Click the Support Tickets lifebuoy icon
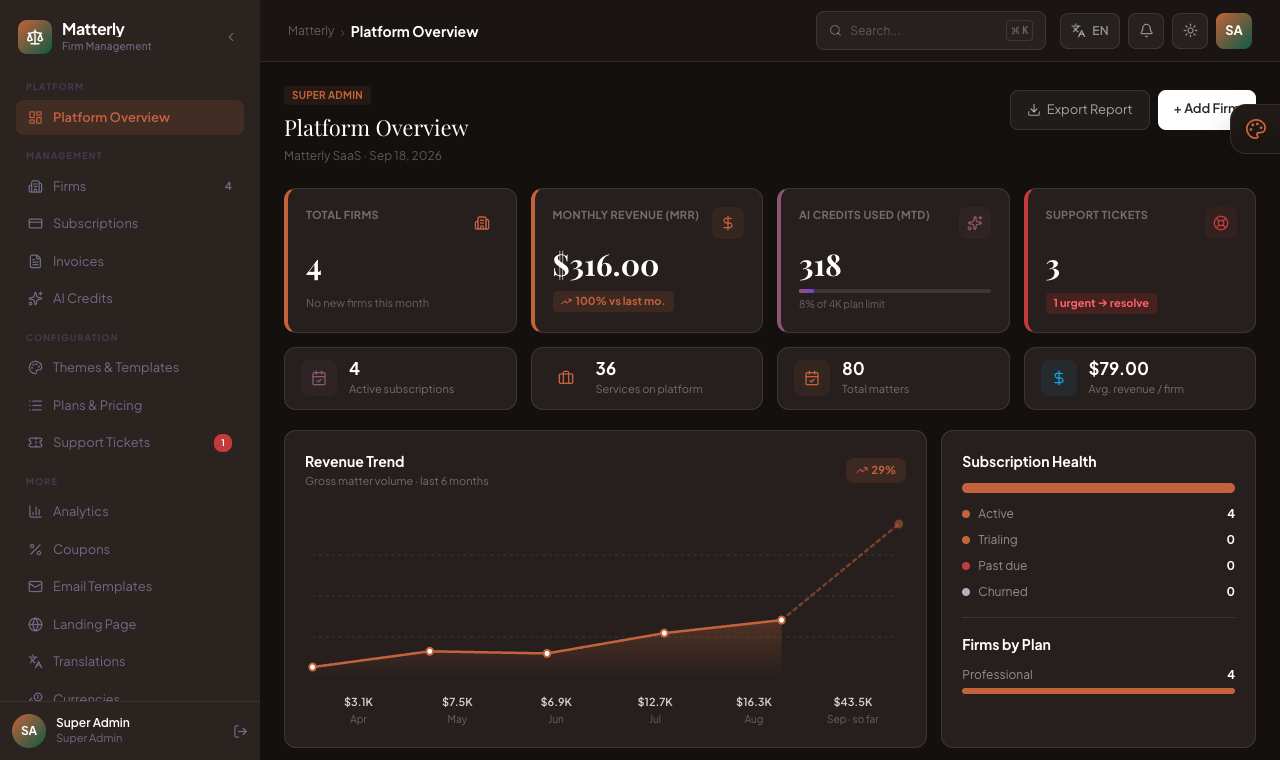1280x760 pixels. pos(1221,223)
